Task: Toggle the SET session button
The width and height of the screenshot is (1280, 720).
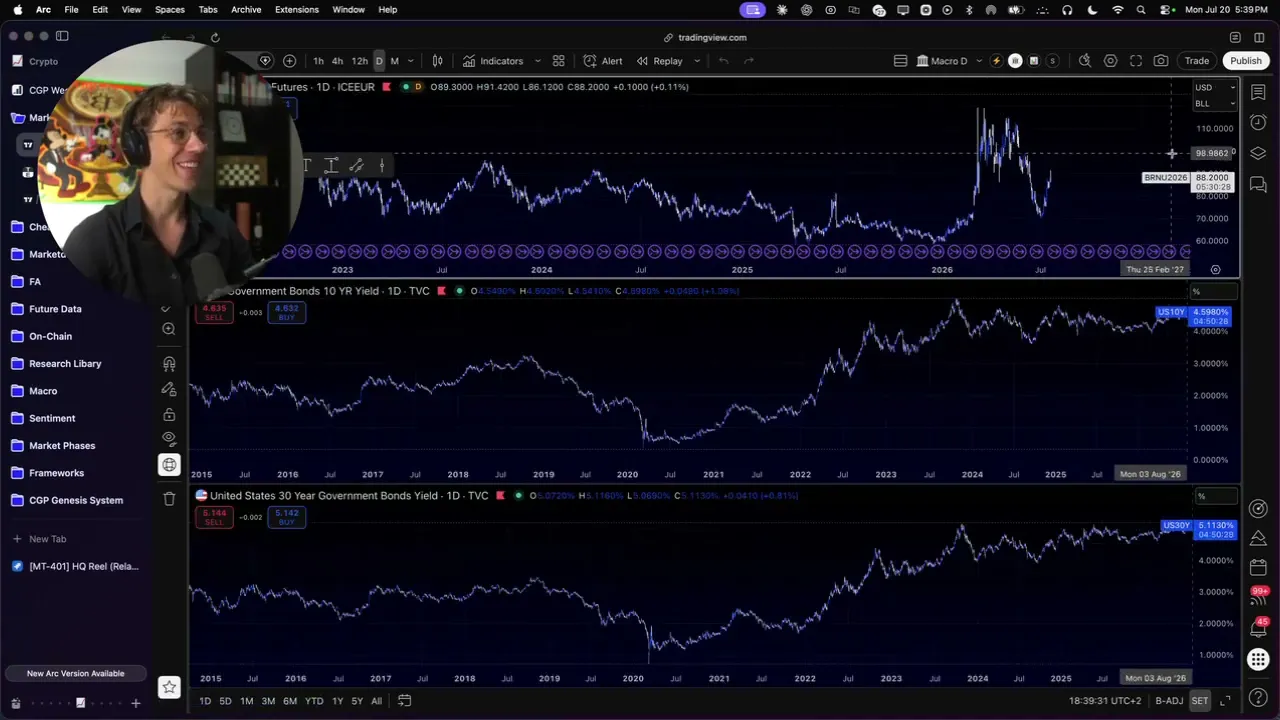Action: (x=1200, y=701)
